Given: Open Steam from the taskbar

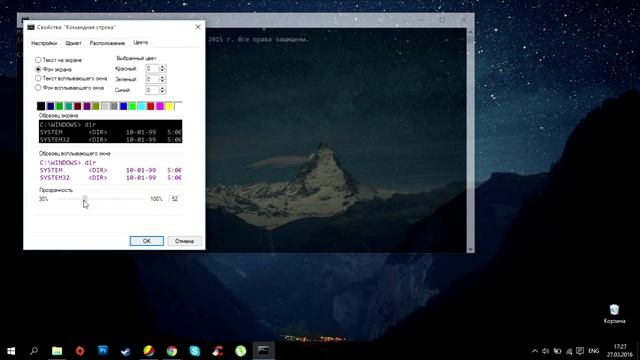Looking at the screenshot, I should coord(126,351).
